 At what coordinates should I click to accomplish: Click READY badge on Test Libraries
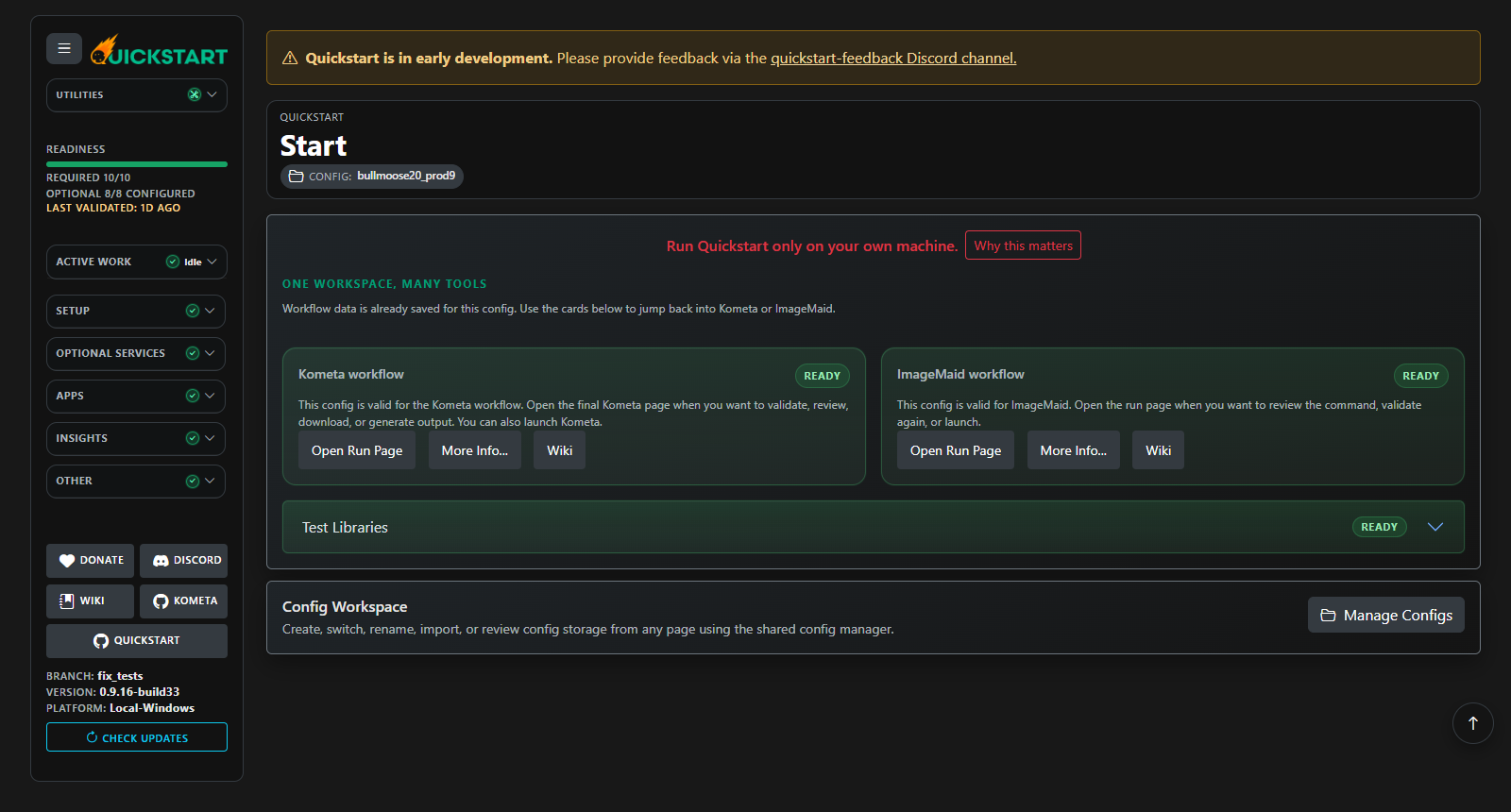tap(1380, 527)
